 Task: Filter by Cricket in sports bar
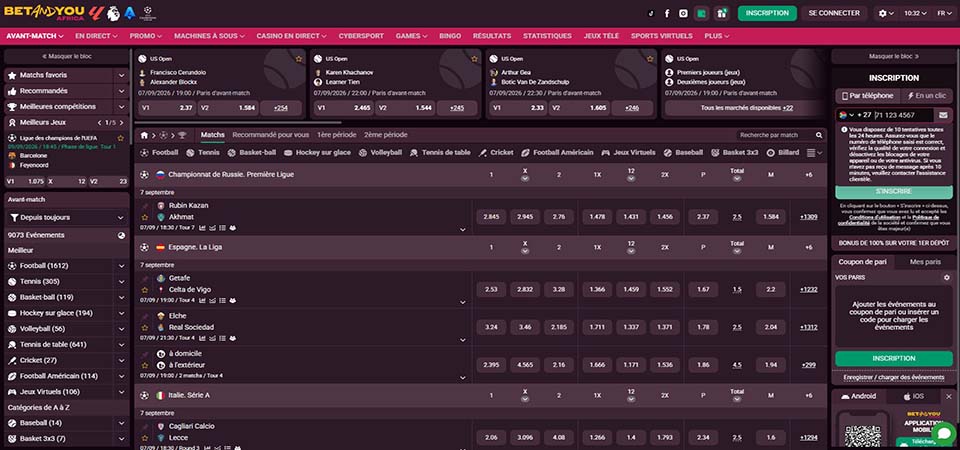pyautogui.click(x=496, y=152)
